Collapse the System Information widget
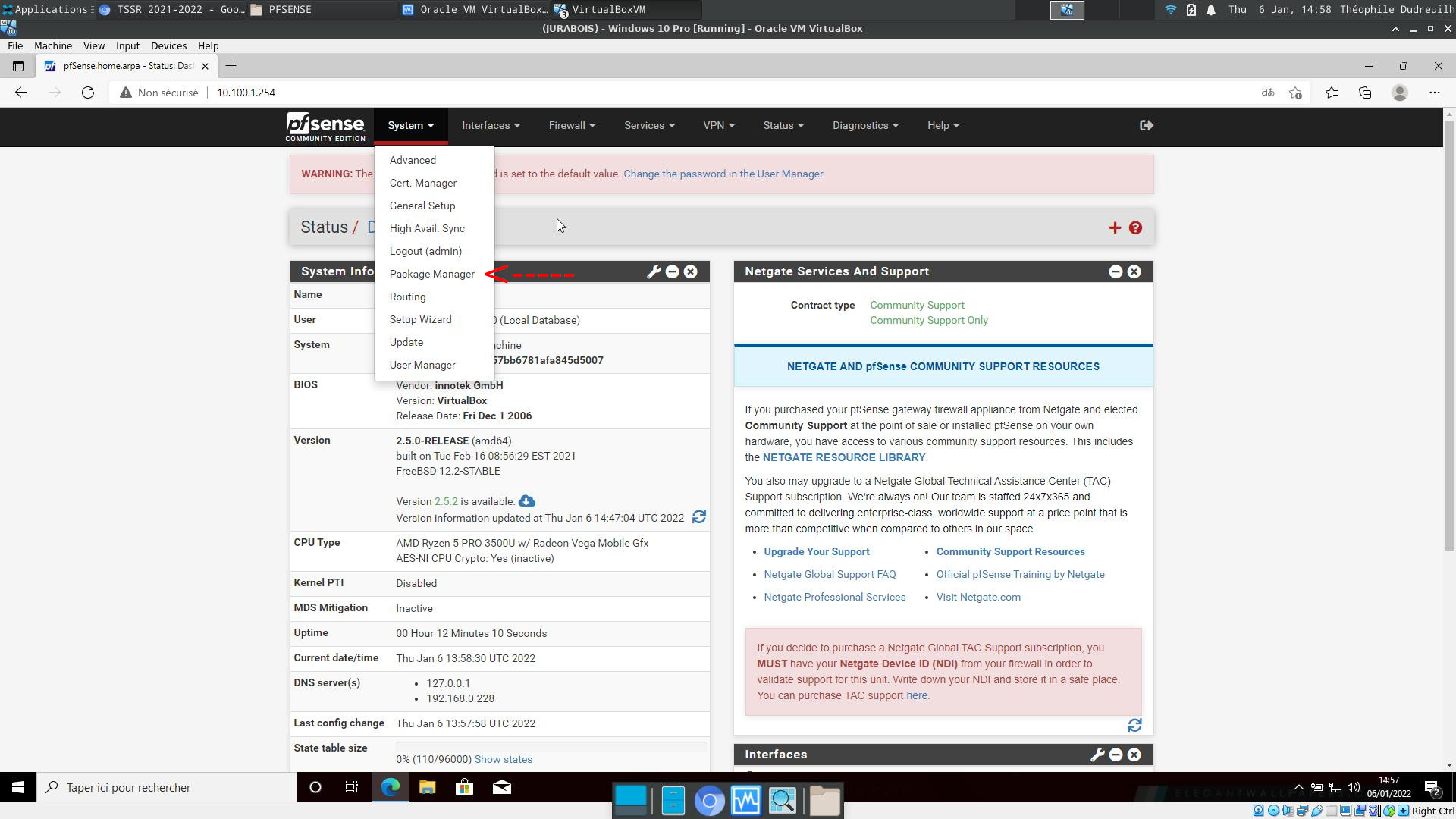The height and width of the screenshot is (819, 1456). coord(672,271)
